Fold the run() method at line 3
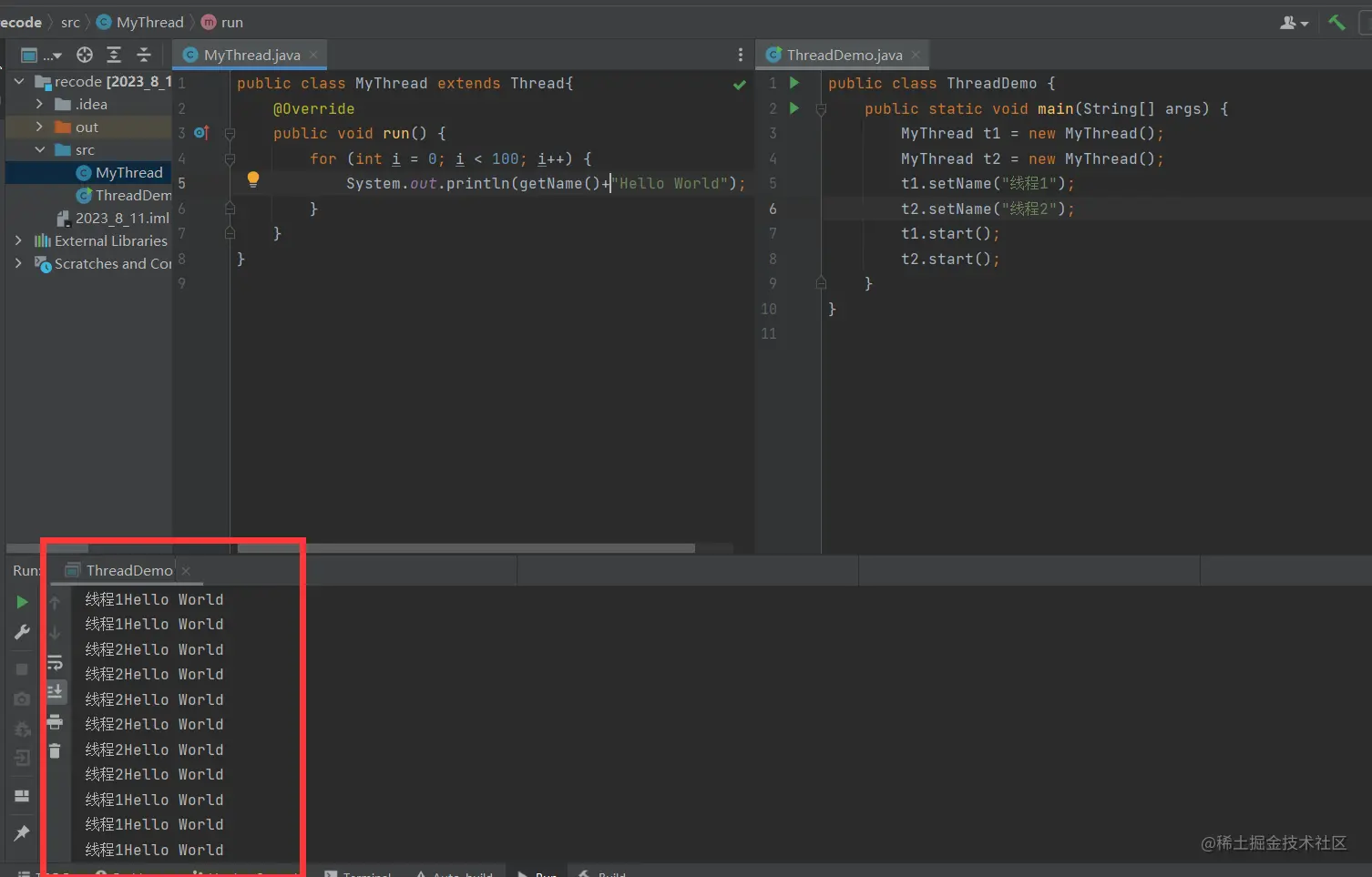Screen dimensions: 1372x877 [x=230, y=134]
